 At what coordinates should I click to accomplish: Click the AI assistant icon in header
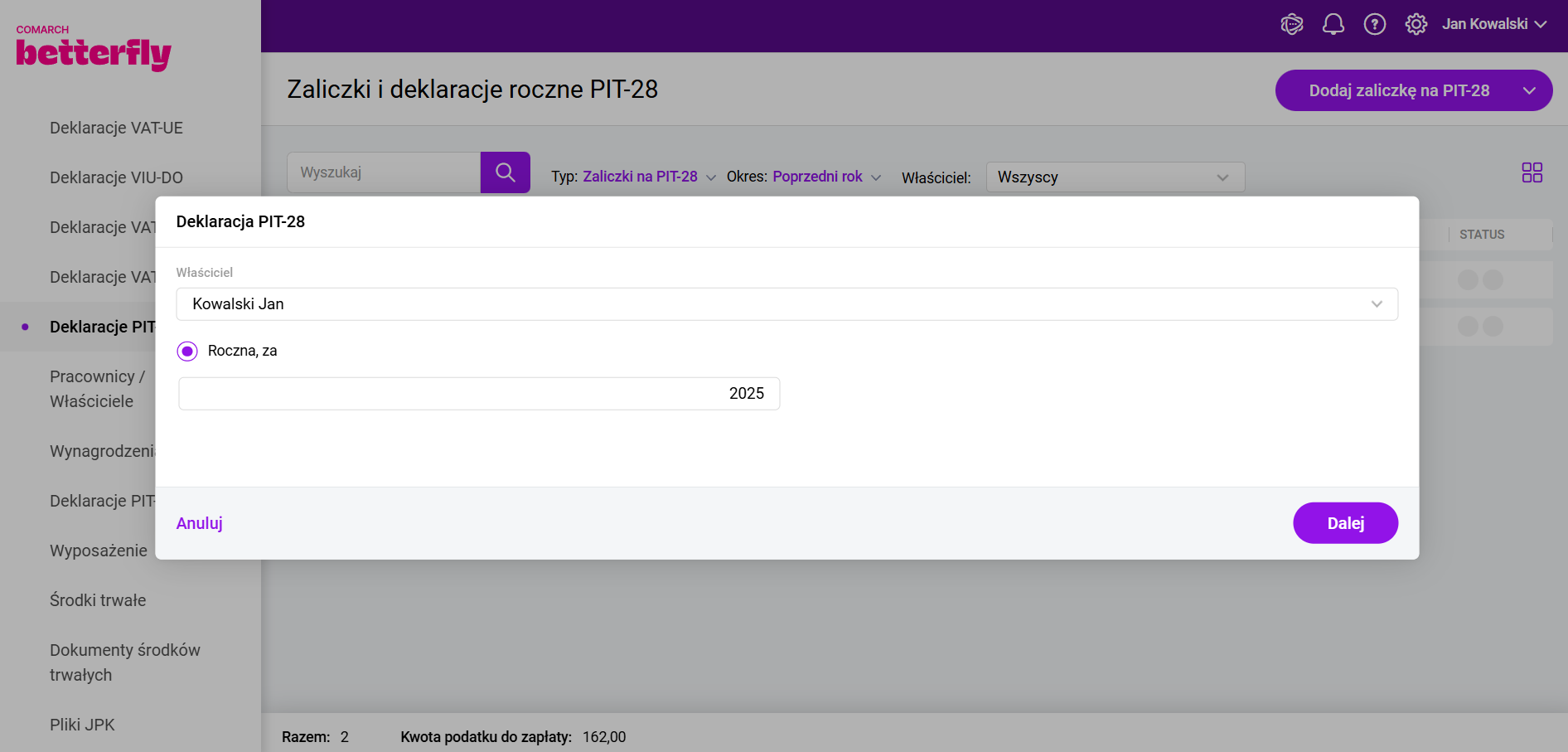click(1291, 25)
